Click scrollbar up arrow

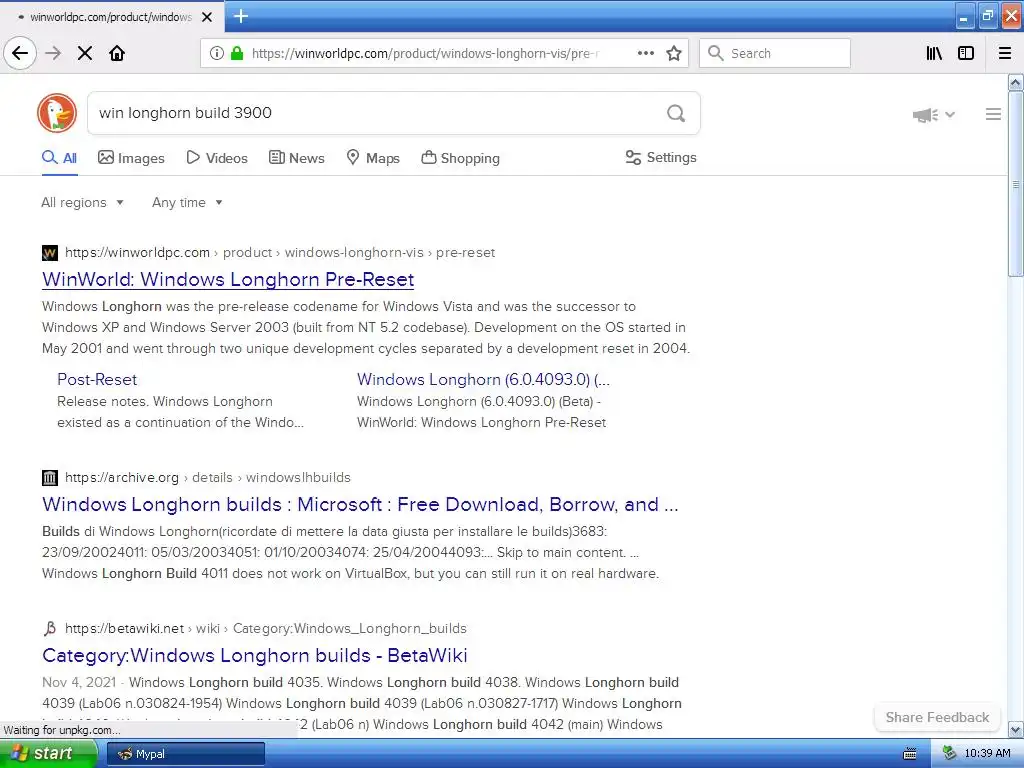point(1016,82)
